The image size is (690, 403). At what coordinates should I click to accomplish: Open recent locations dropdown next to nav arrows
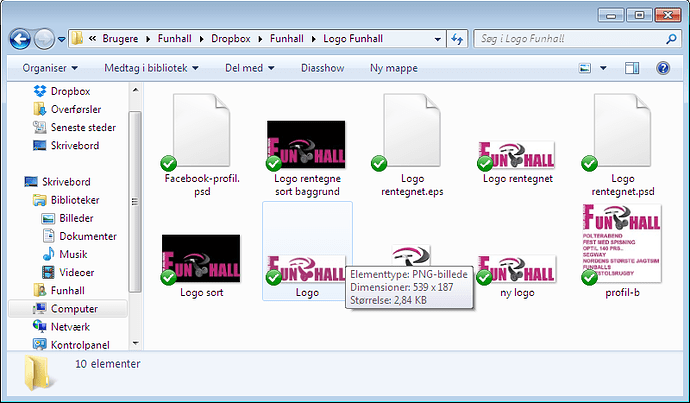pos(62,40)
